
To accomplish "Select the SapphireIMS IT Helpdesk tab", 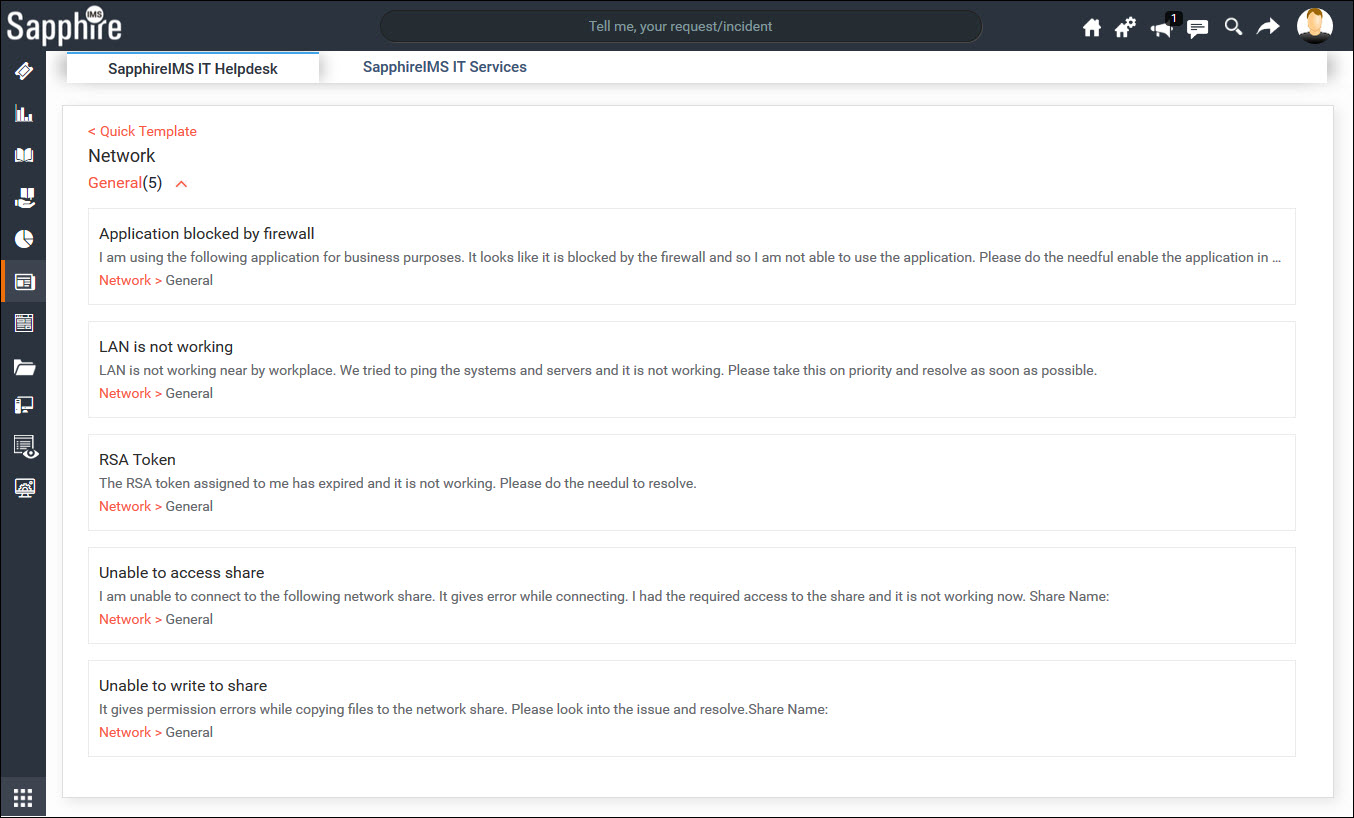I will click(x=193, y=69).
